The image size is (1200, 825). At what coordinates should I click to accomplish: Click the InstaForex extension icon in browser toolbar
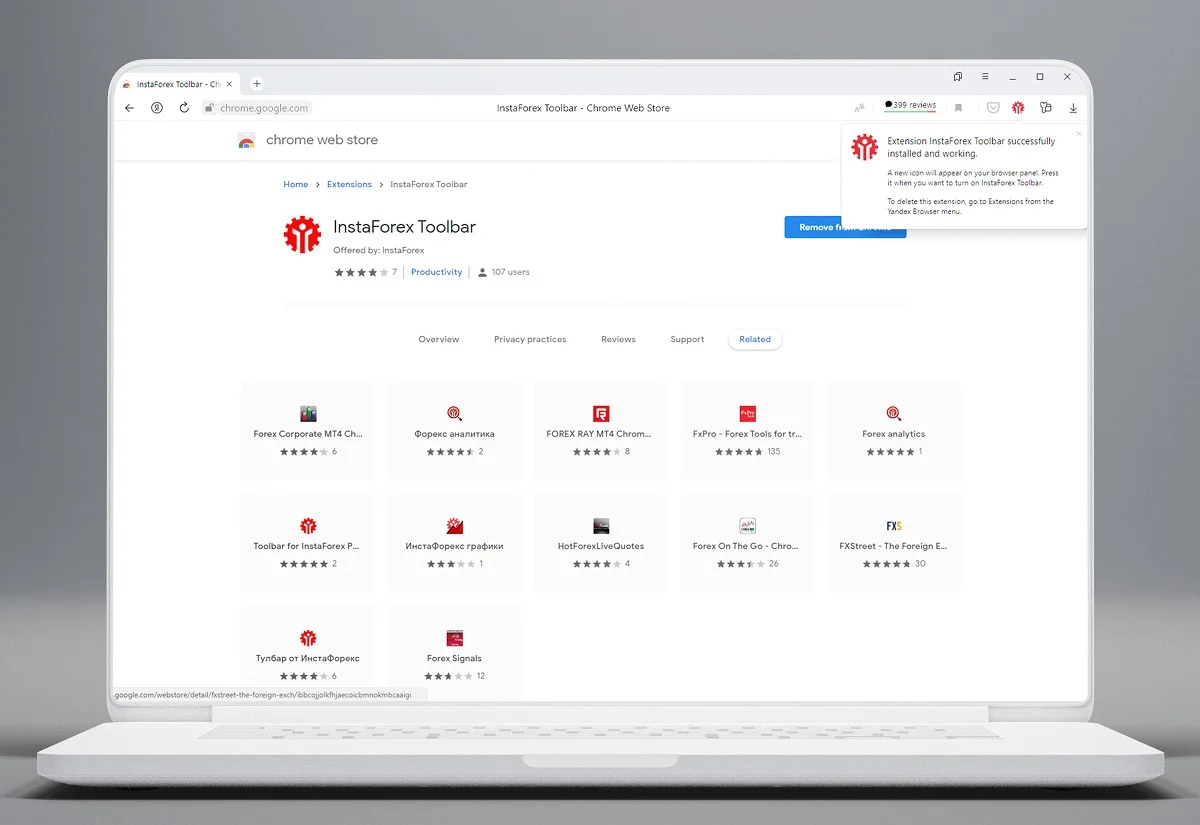coord(1018,108)
